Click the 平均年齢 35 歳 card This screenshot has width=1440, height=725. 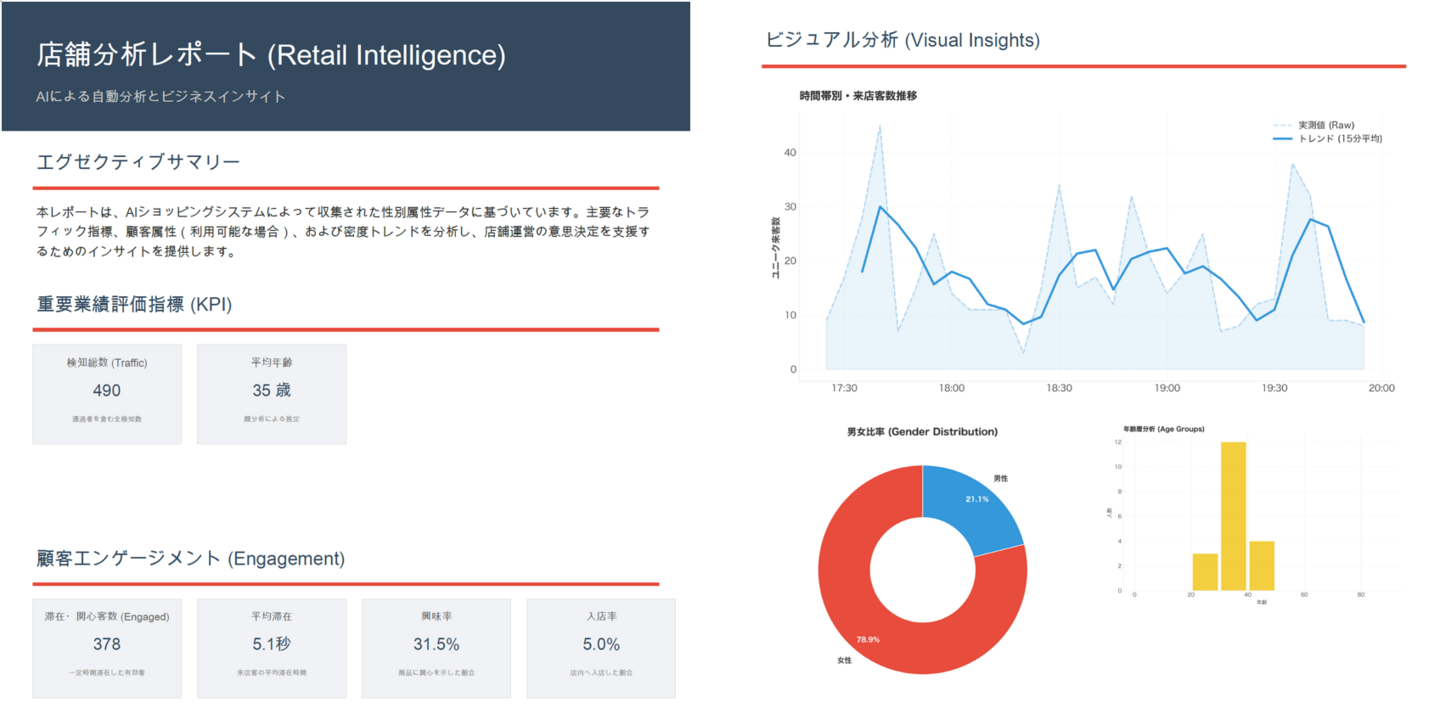coord(271,394)
